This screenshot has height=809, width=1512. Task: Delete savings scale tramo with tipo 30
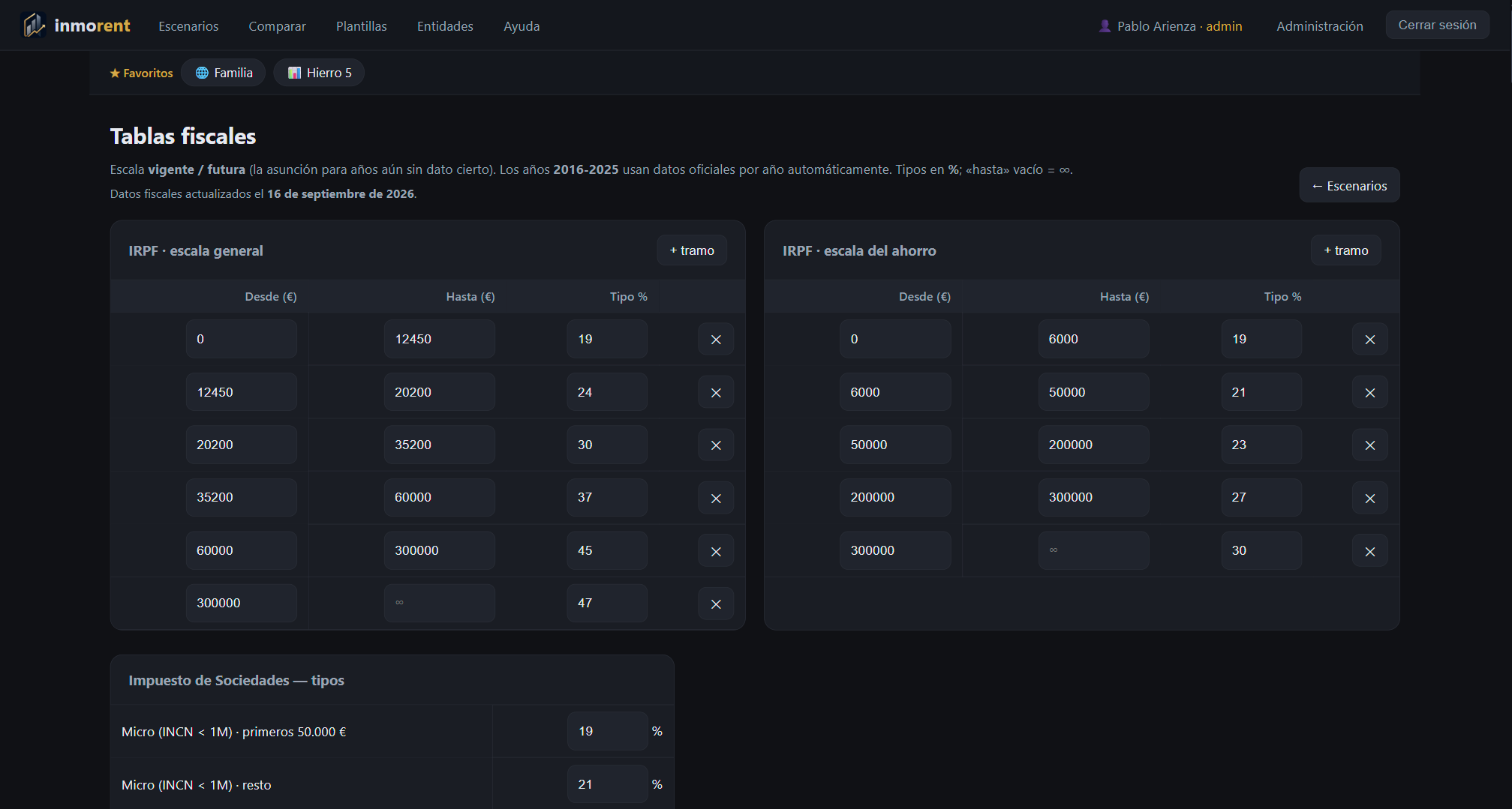tap(1370, 551)
